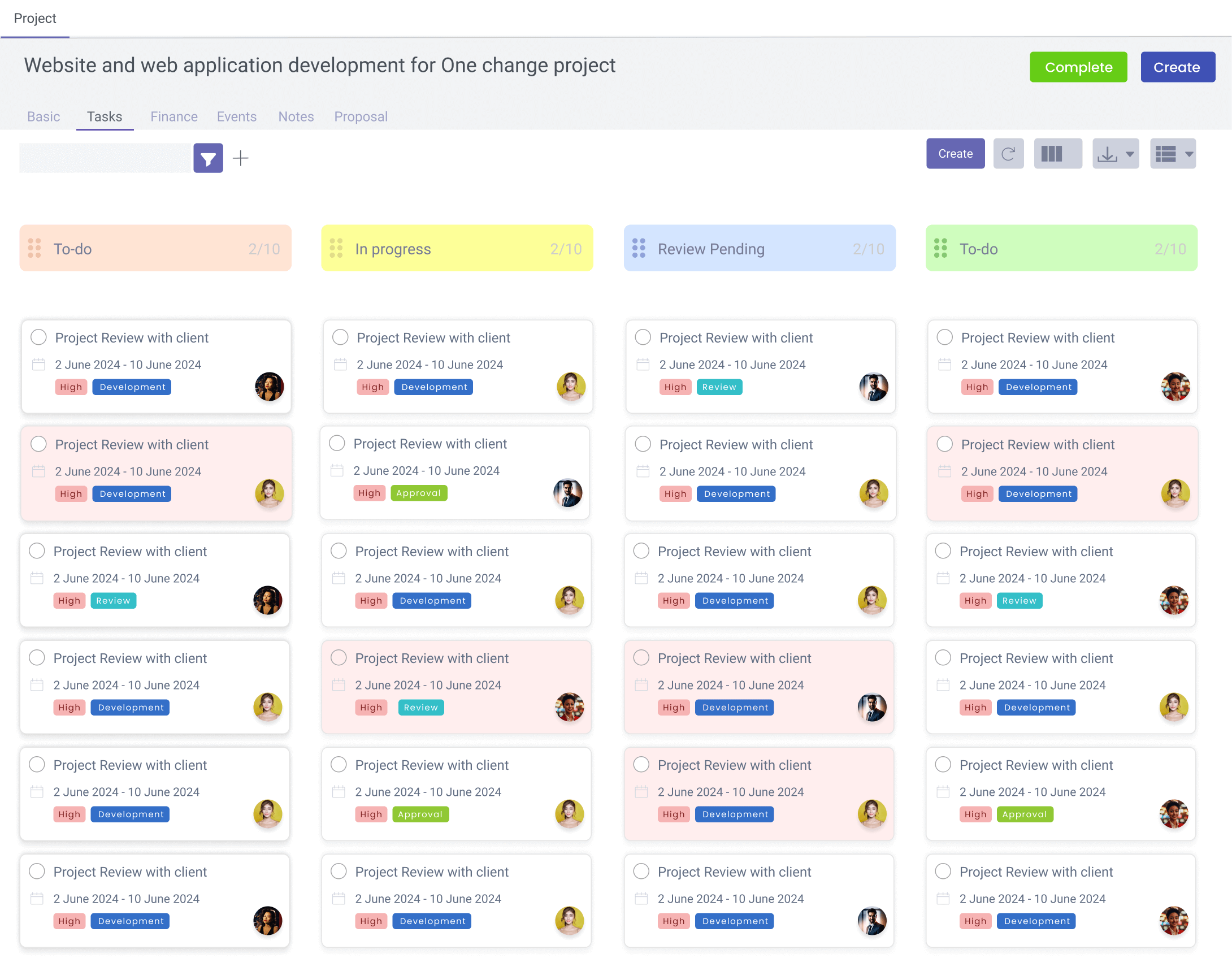Click the download/export icon
The image size is (1232, 958).
(1108, 155)
